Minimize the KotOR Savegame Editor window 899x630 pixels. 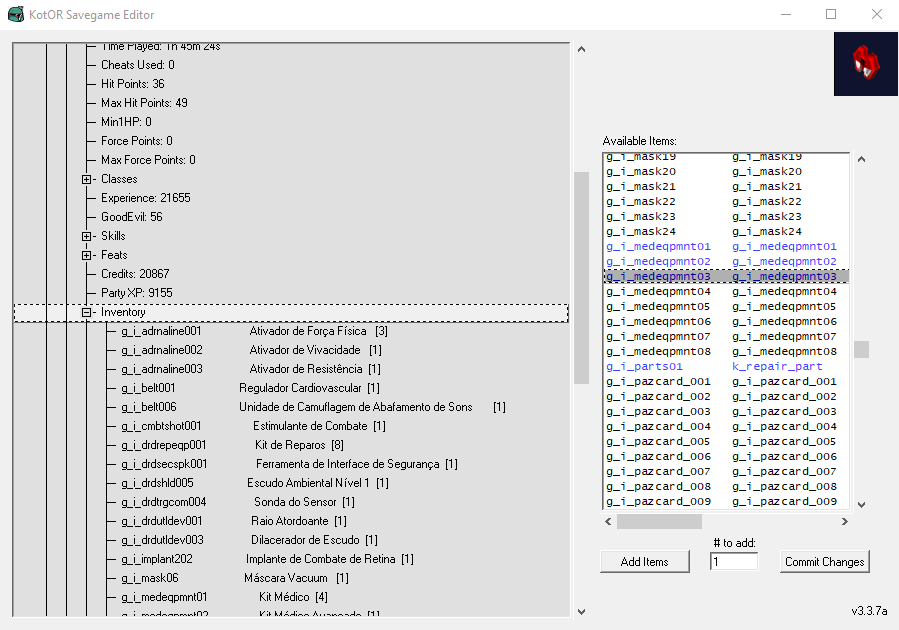point(785,14)
